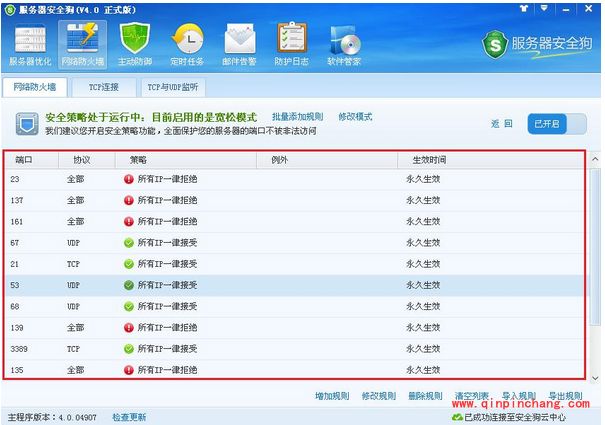The image size is (605, 425).
Task: Switch to the TCP连接 tab
Action: click(x=104, y=87)
